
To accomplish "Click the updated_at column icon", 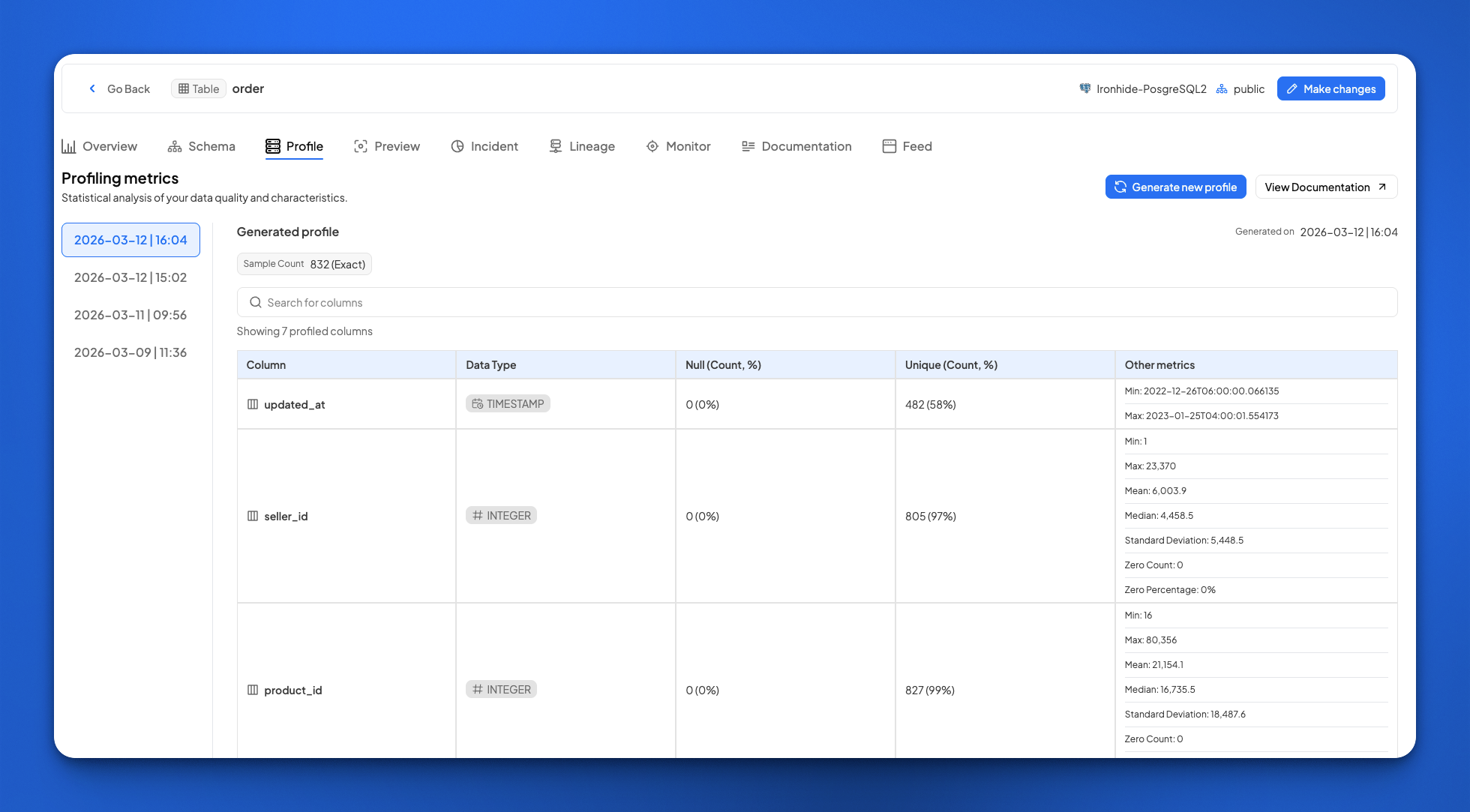I will tap(253, 404).
